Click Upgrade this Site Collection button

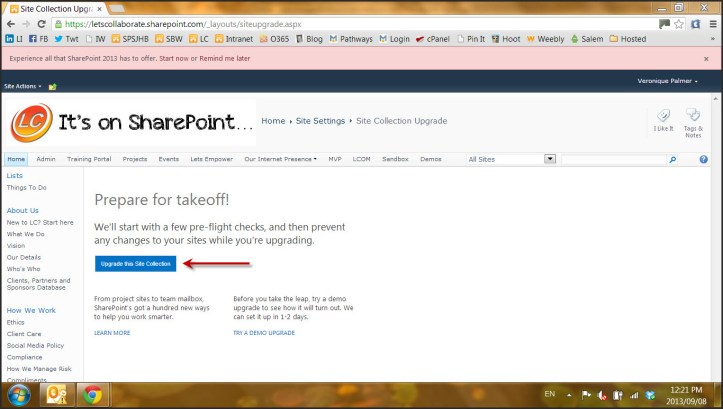(135, 263)
